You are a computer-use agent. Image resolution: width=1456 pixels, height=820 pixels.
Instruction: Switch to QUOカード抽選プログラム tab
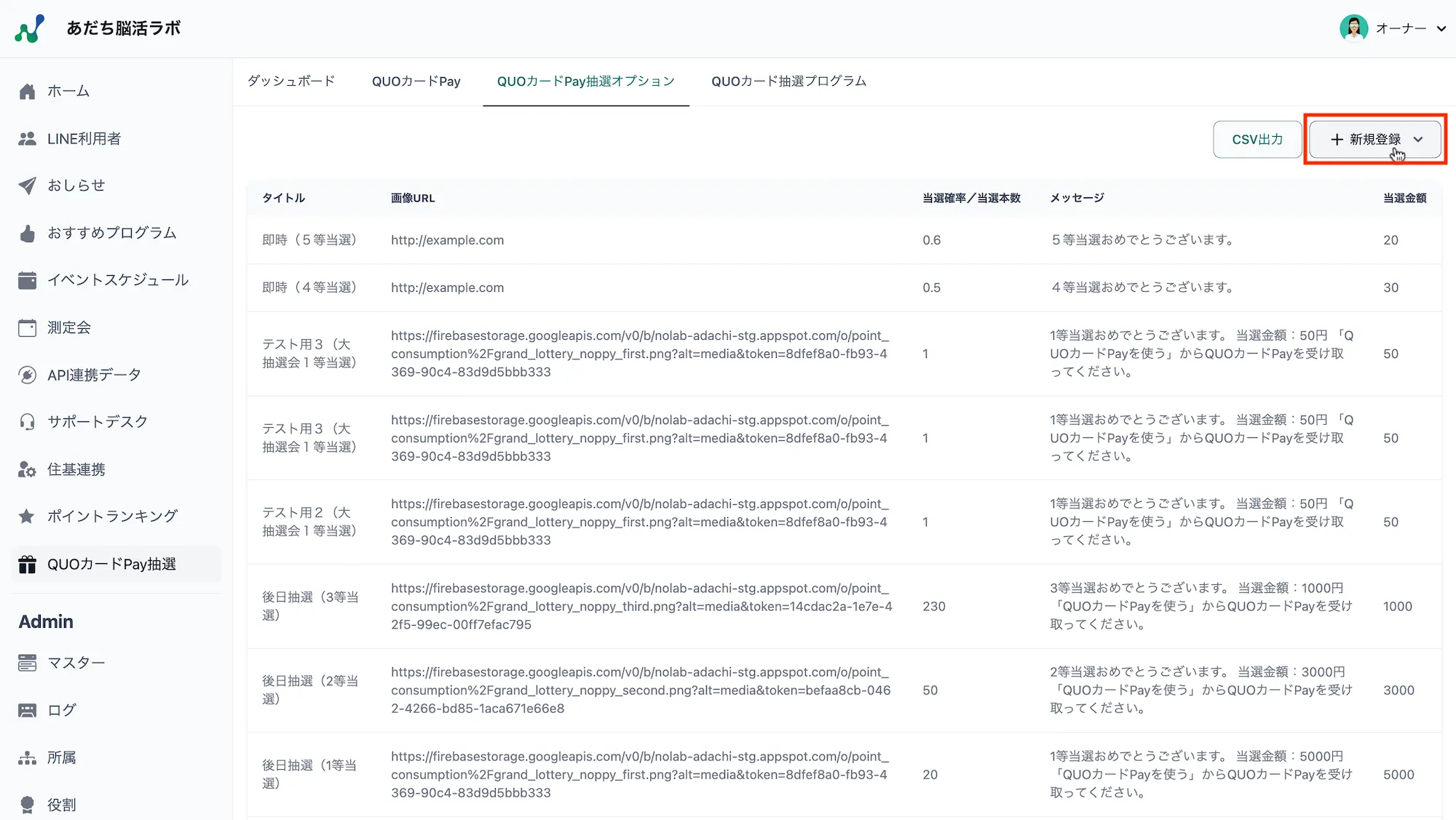click(788, 81)
